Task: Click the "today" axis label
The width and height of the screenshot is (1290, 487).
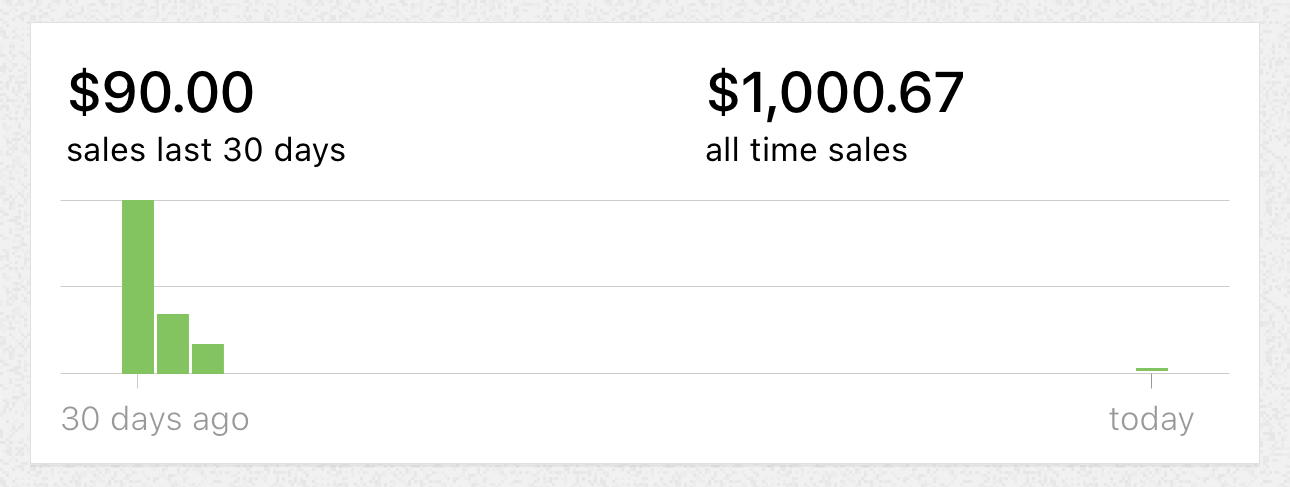Action: click(1151, 419)
